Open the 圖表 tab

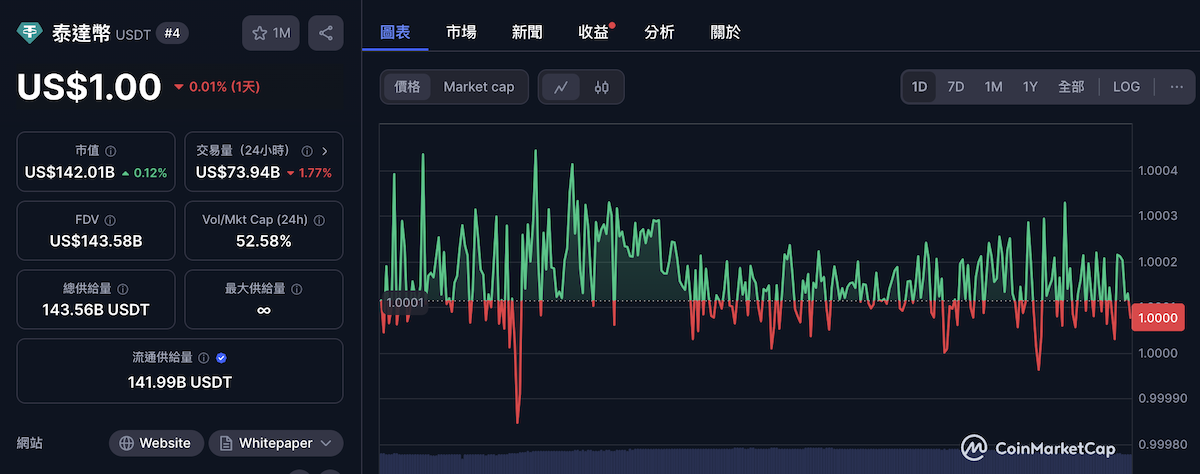[x=395, y=32]
